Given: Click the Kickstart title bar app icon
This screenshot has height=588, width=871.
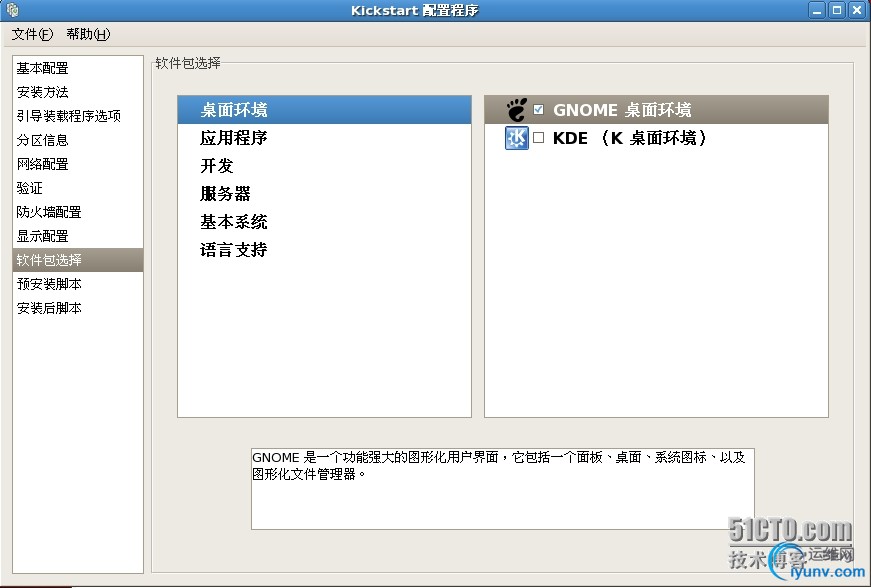Looking at the screenshot, I should coord(12,9).
